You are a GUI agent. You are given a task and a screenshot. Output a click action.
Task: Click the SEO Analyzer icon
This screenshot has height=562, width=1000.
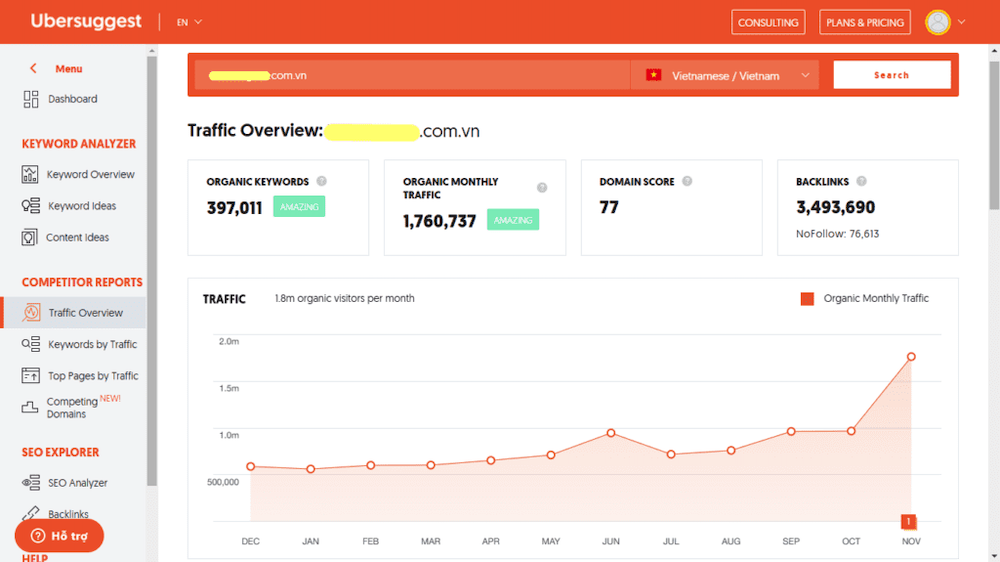pyautogui.click(x=31, y=483)
